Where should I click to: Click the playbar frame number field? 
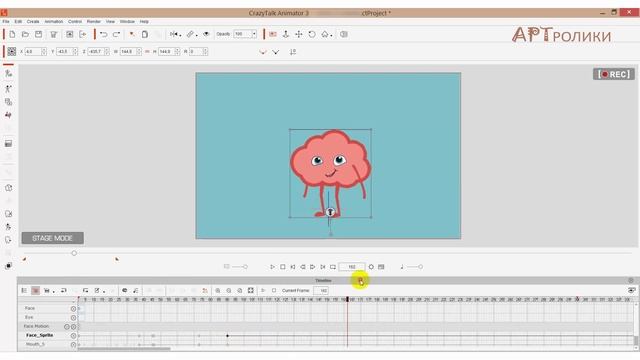352,267
